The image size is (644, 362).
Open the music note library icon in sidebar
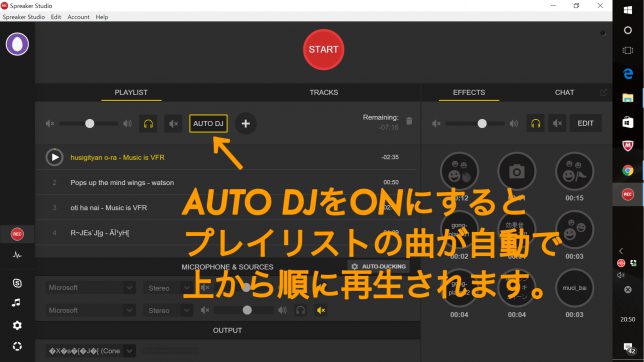pos(16,303)
